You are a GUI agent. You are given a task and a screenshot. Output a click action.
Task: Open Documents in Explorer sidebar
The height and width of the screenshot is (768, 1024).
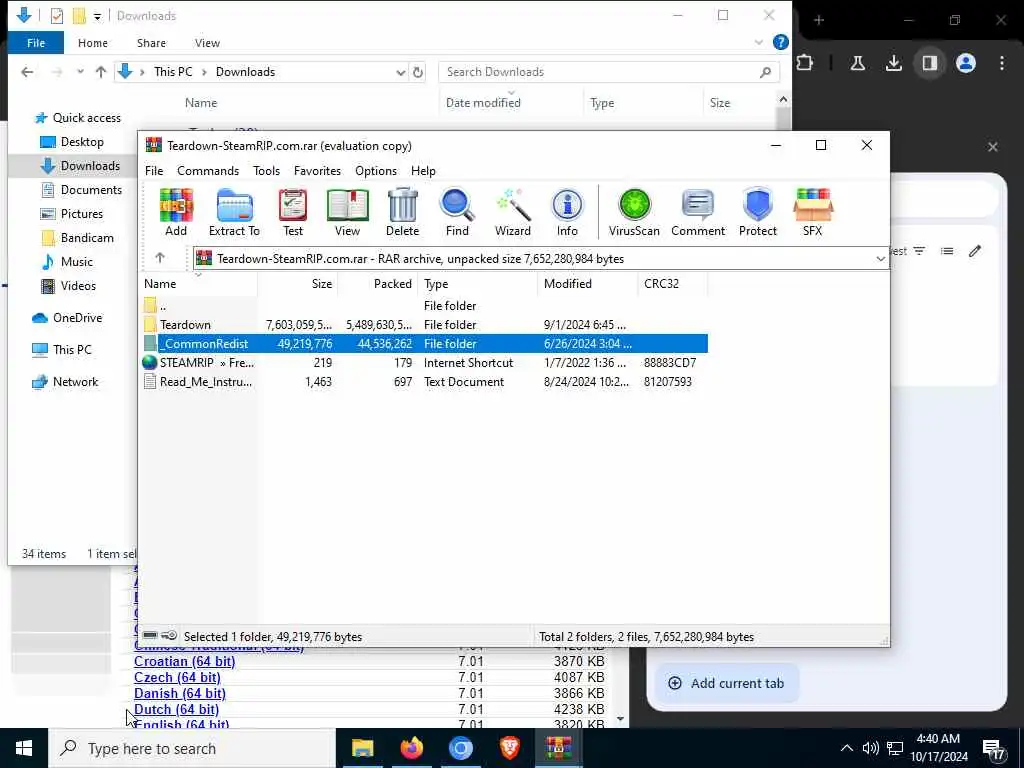tap(91, 190)
